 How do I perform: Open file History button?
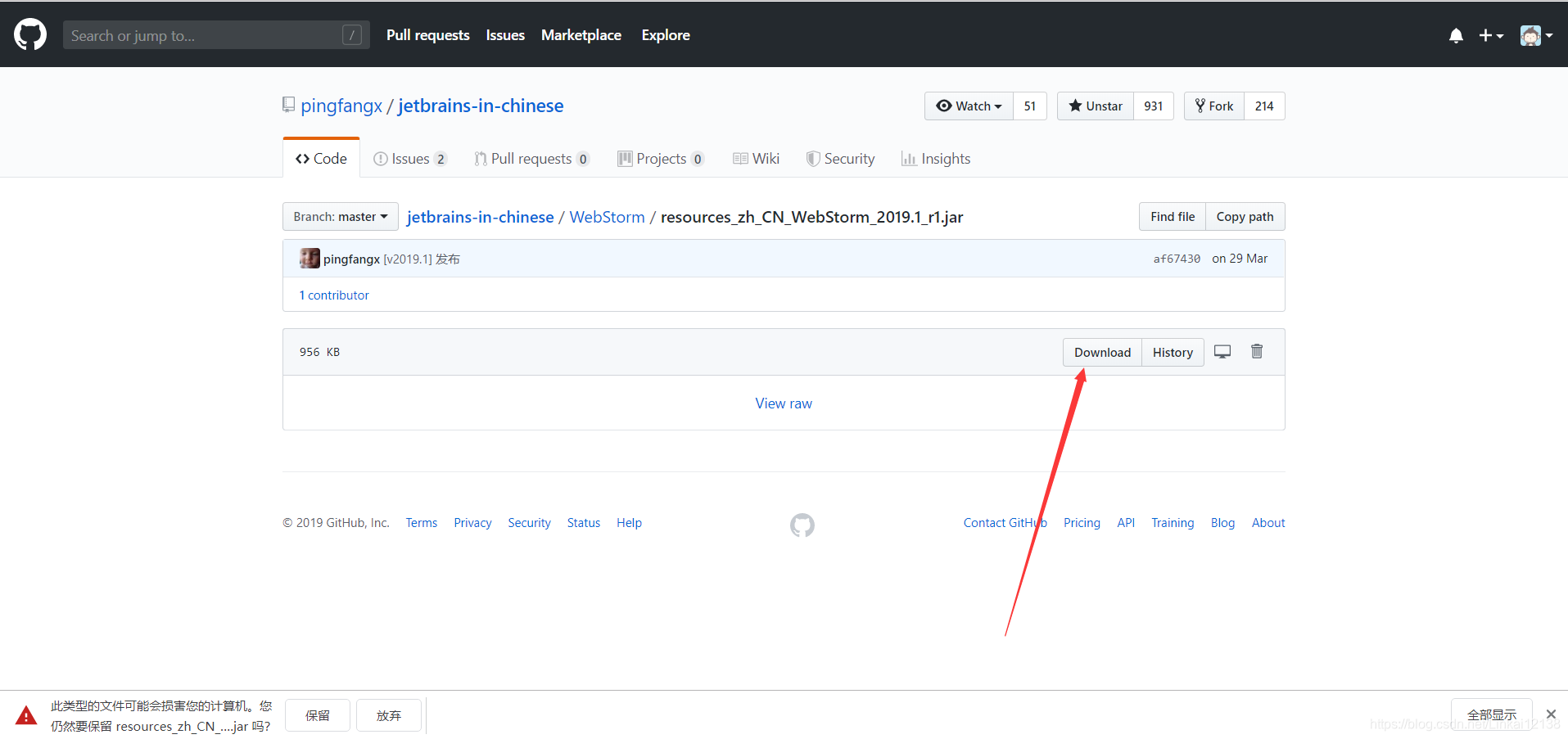click(x=1173, y=353)
